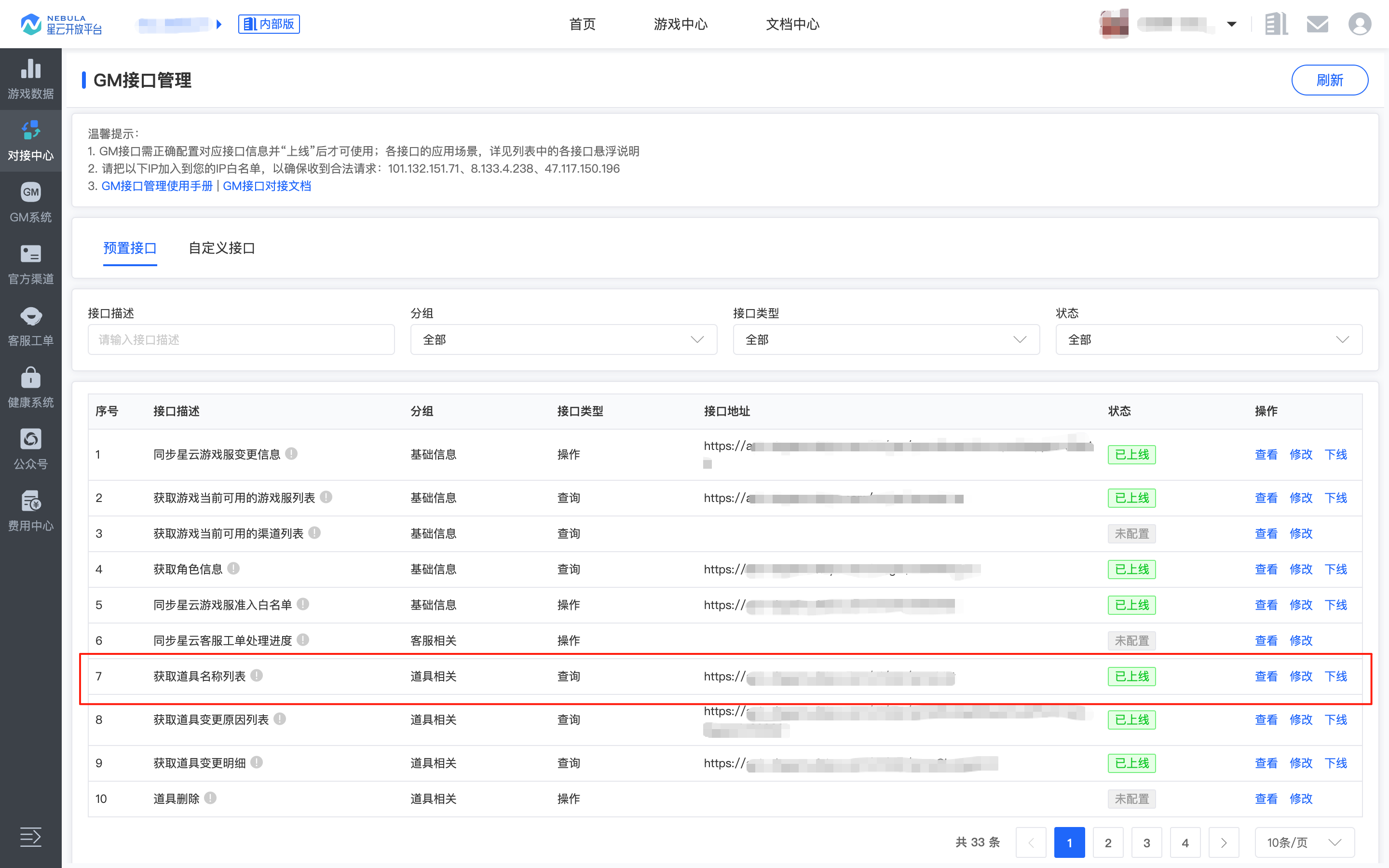The image size is (1389, 868).
Task: Click 未配置 status tag in row 3
Action: (1131, 533)
